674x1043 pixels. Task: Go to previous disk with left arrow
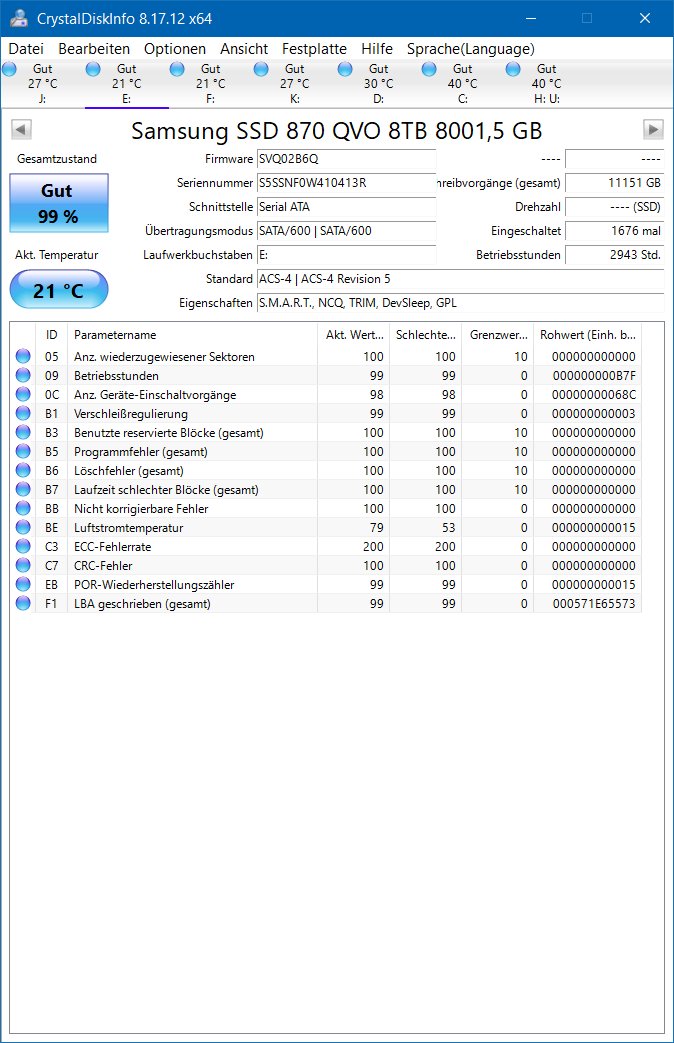pos(21,129)
